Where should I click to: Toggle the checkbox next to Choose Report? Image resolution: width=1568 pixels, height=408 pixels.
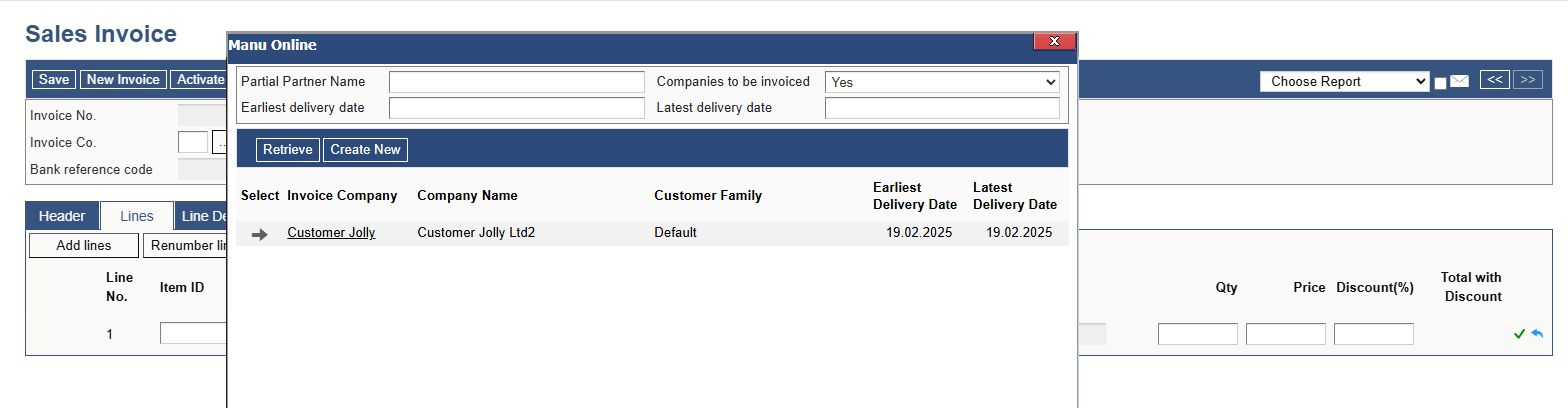pyautogui.click(x=1440, y=83)
